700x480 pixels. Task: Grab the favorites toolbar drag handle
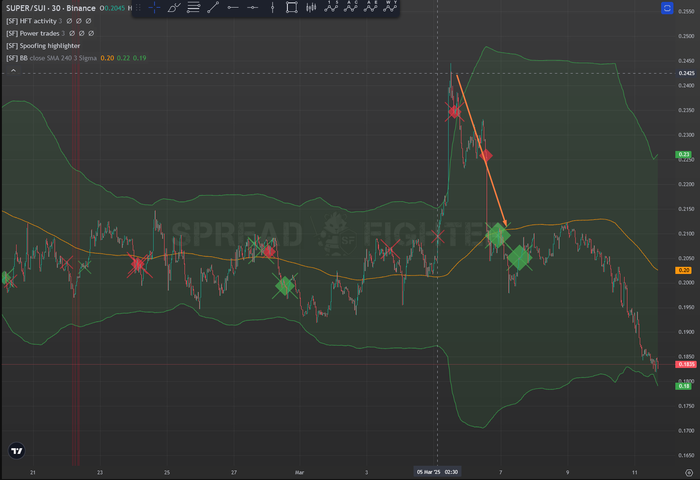coord(138,7)
